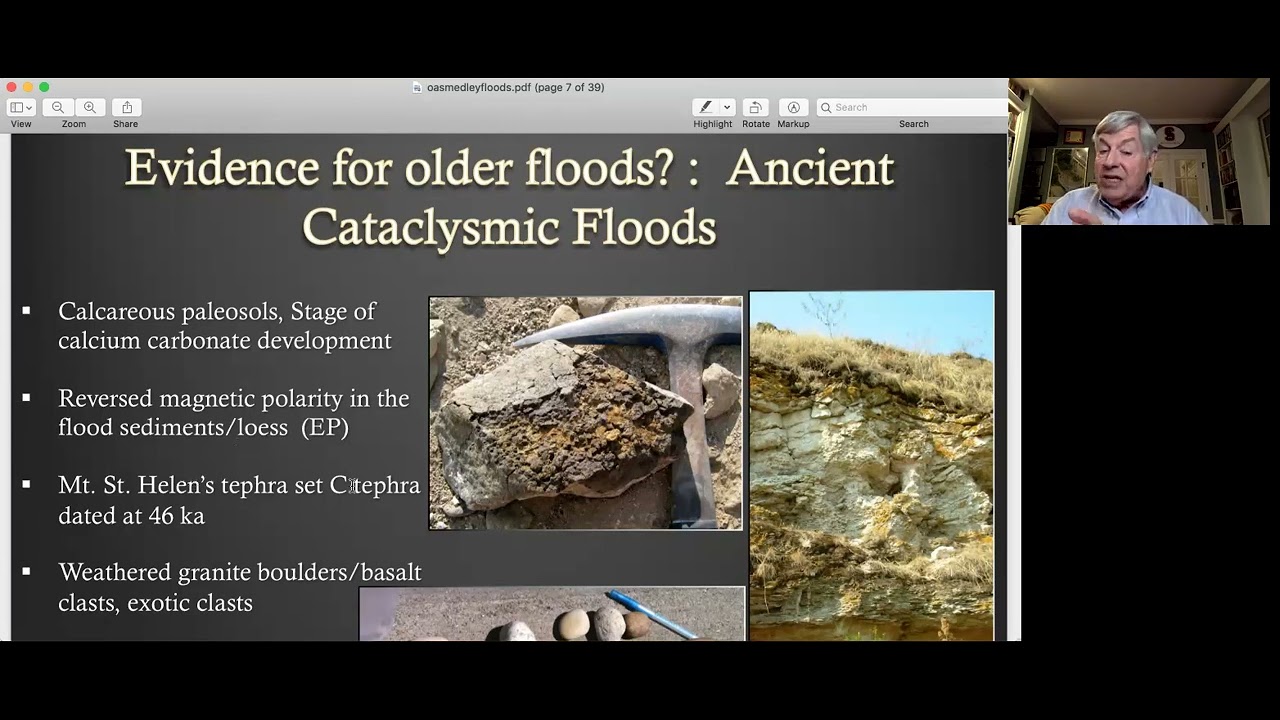Click the text 'flood sediments/loess (EP)'

coord(203,427)
